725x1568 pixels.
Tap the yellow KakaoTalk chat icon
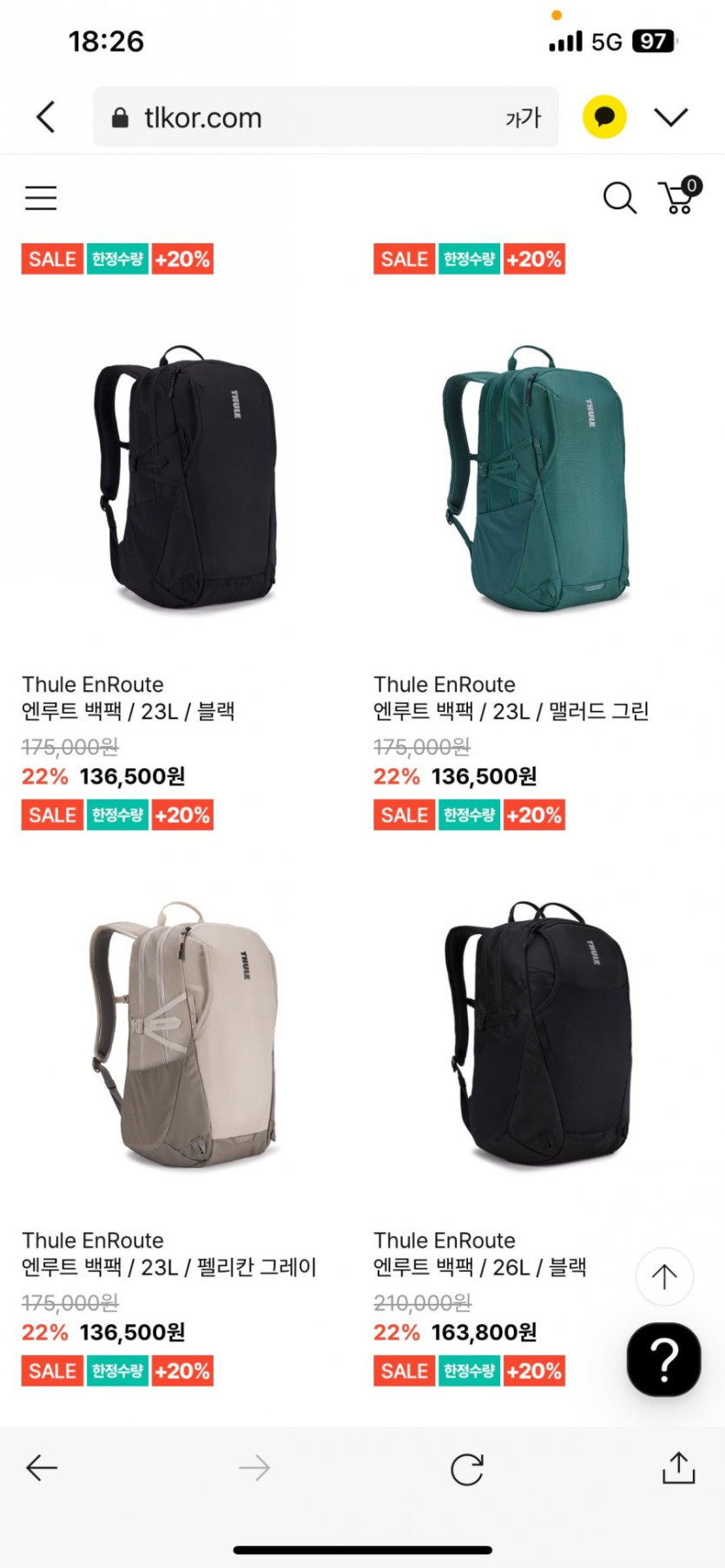click(604, 116)
